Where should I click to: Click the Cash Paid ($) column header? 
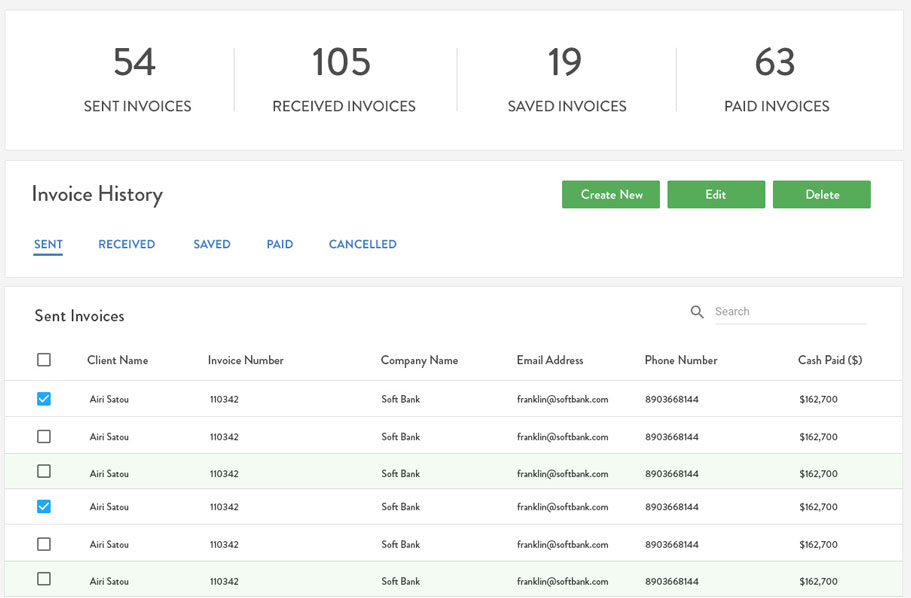[830, 360]
